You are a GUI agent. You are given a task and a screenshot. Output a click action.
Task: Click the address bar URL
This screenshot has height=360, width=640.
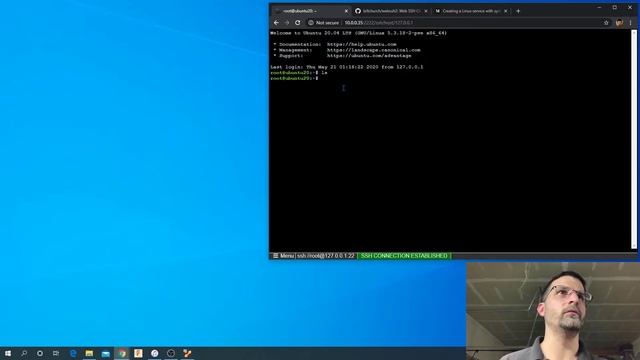click(x=379, y=23)
